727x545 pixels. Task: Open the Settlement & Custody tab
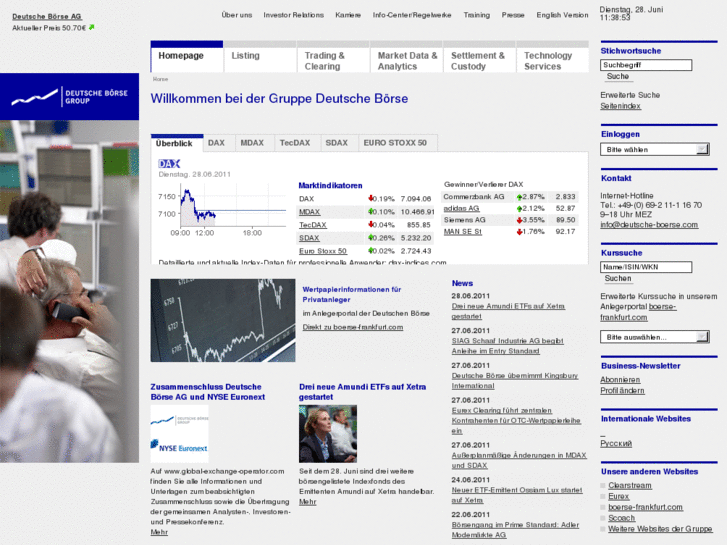[x=479, y=57]
